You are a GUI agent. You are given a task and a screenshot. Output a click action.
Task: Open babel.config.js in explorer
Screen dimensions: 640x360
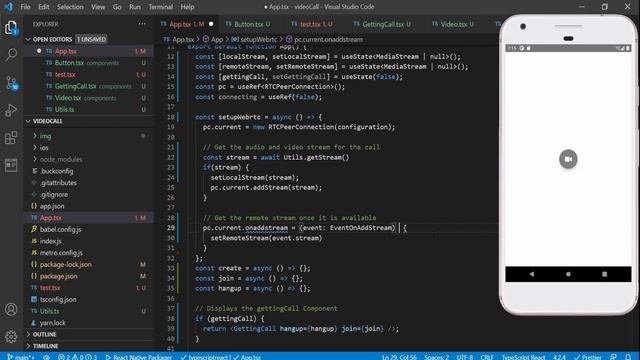click(60, 229)
